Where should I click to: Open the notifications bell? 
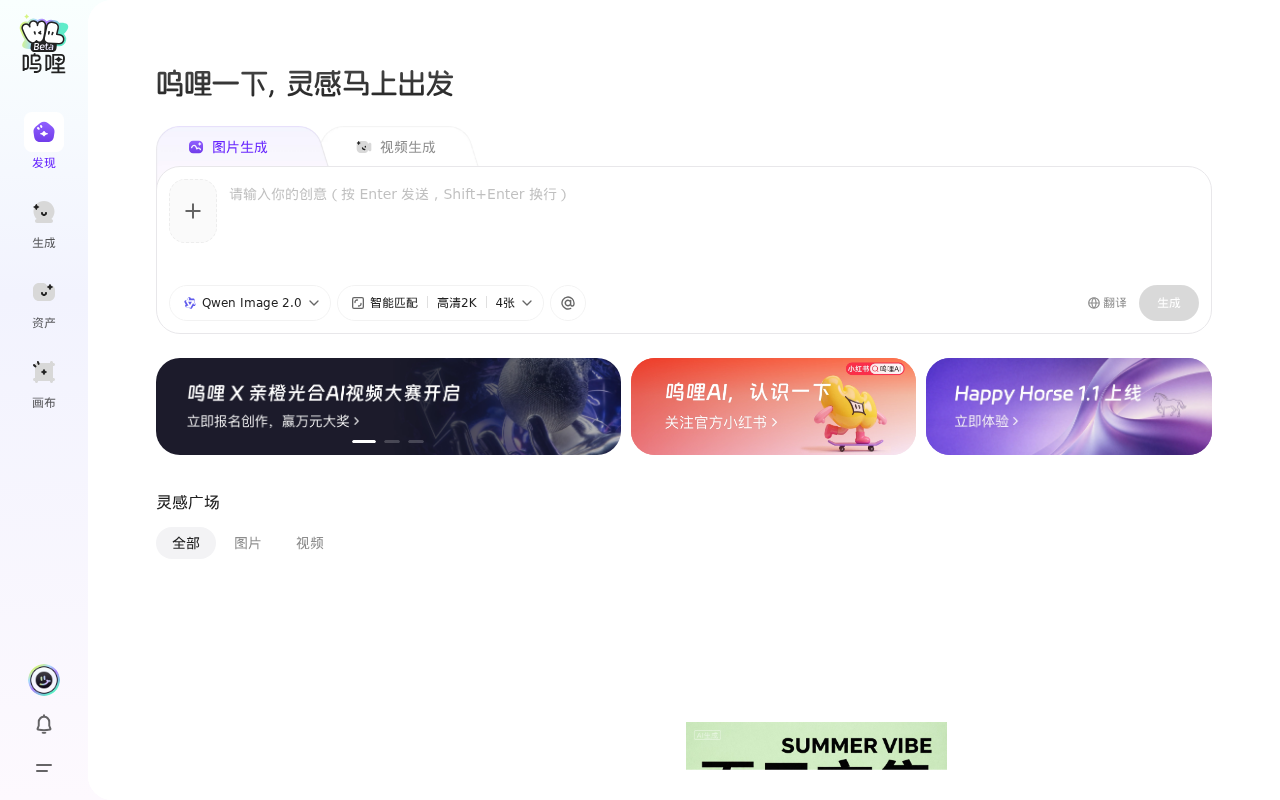coord(44,724)
